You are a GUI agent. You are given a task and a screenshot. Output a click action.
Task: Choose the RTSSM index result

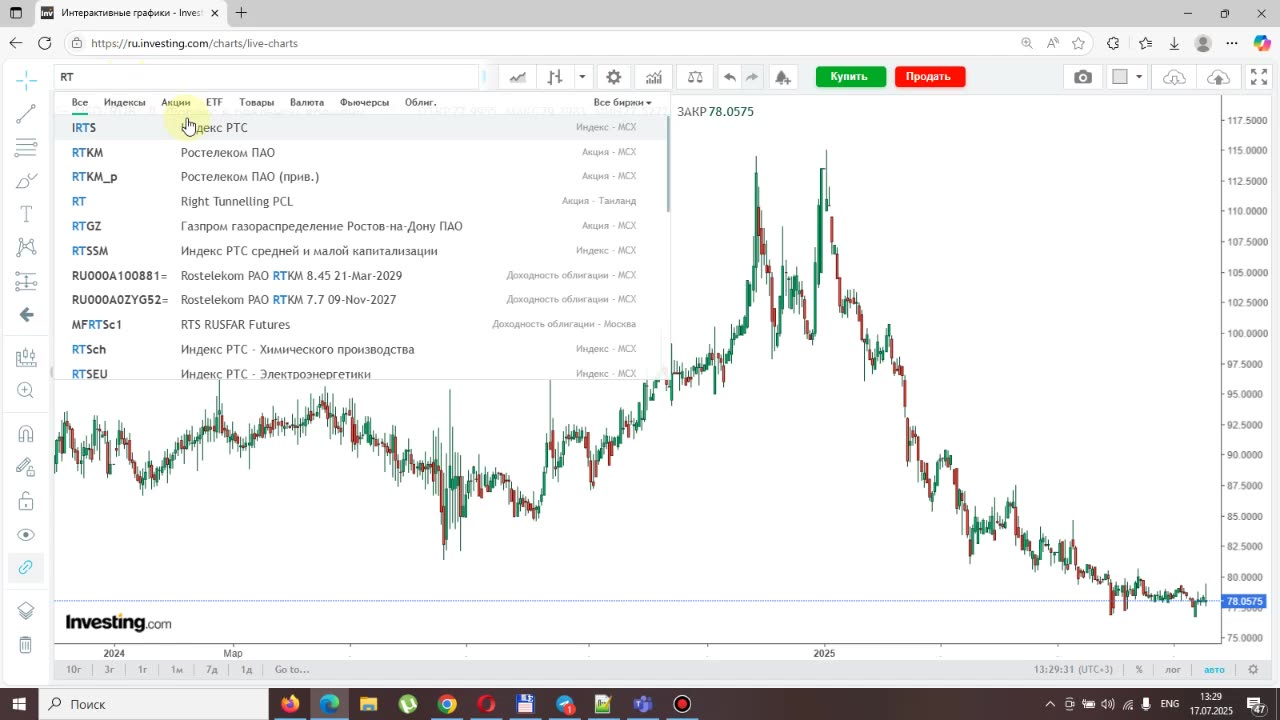[360, 250]
